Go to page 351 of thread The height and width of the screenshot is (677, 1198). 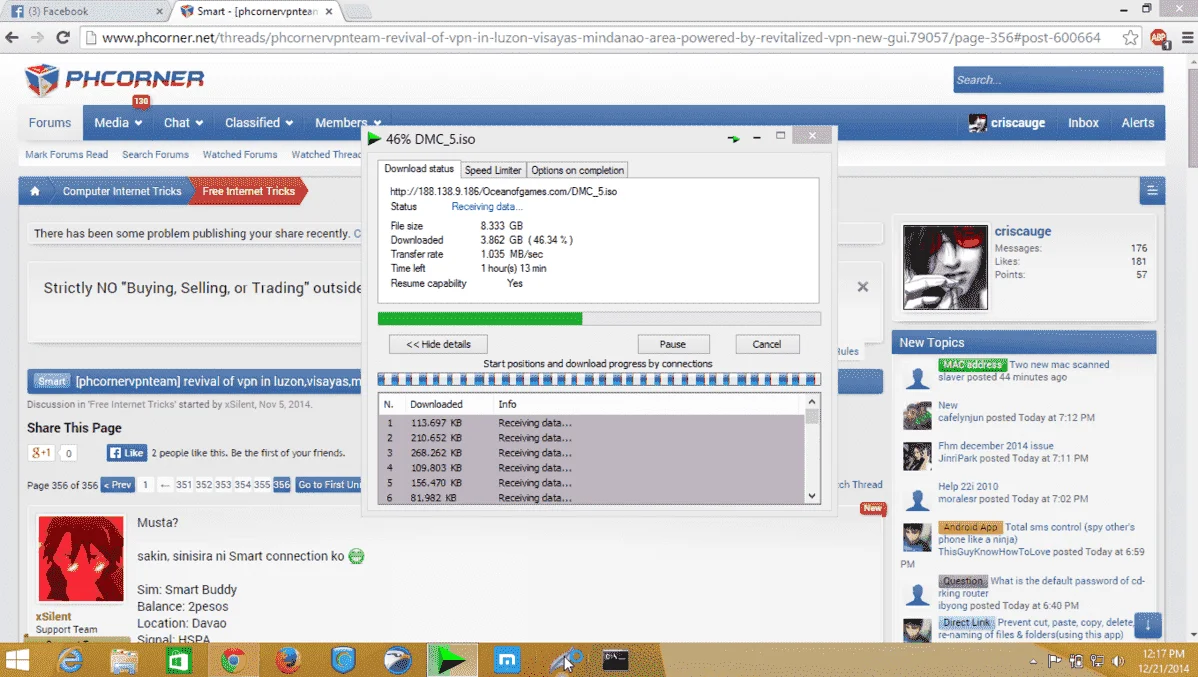[184, 485]
